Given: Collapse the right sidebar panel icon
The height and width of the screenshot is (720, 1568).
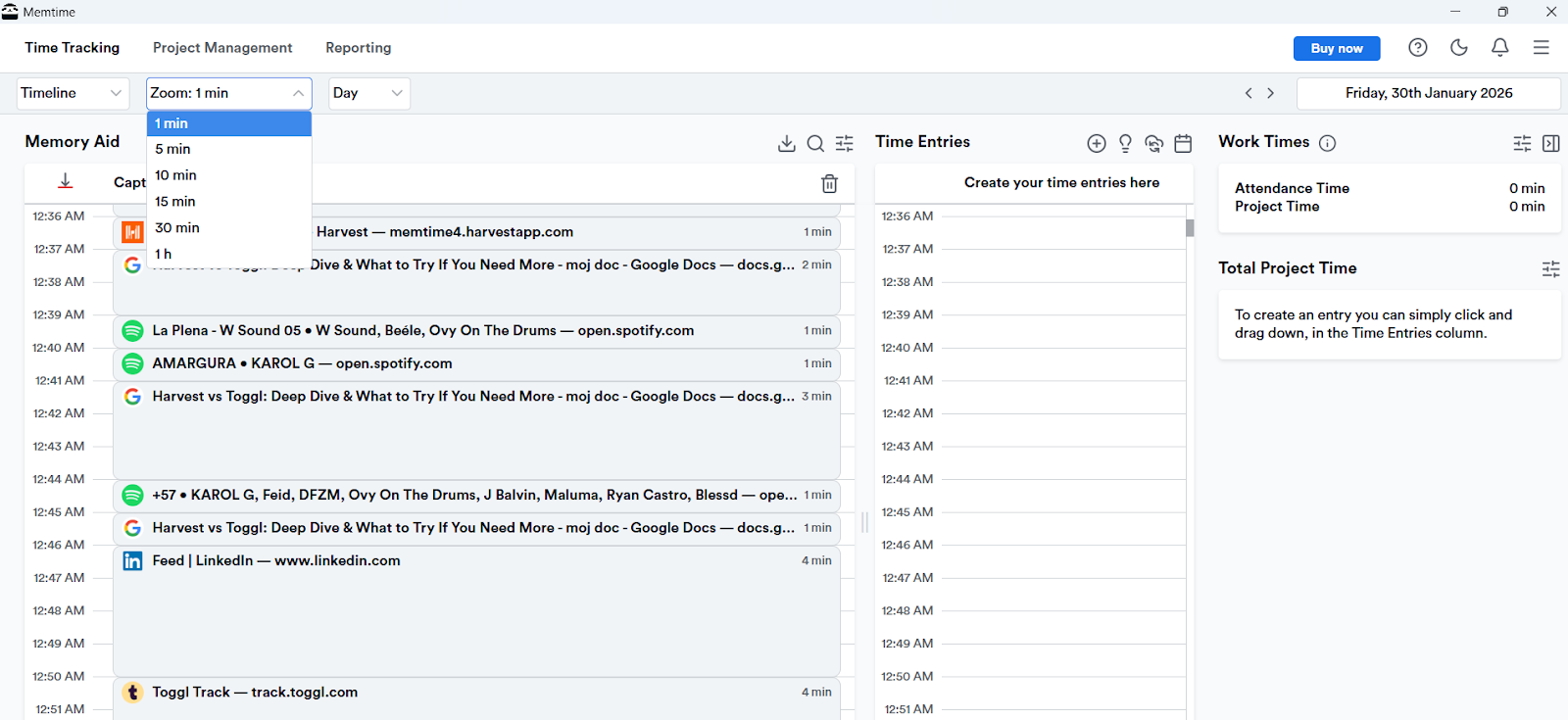Looking at the screenshot, I should coord(1551,143).
